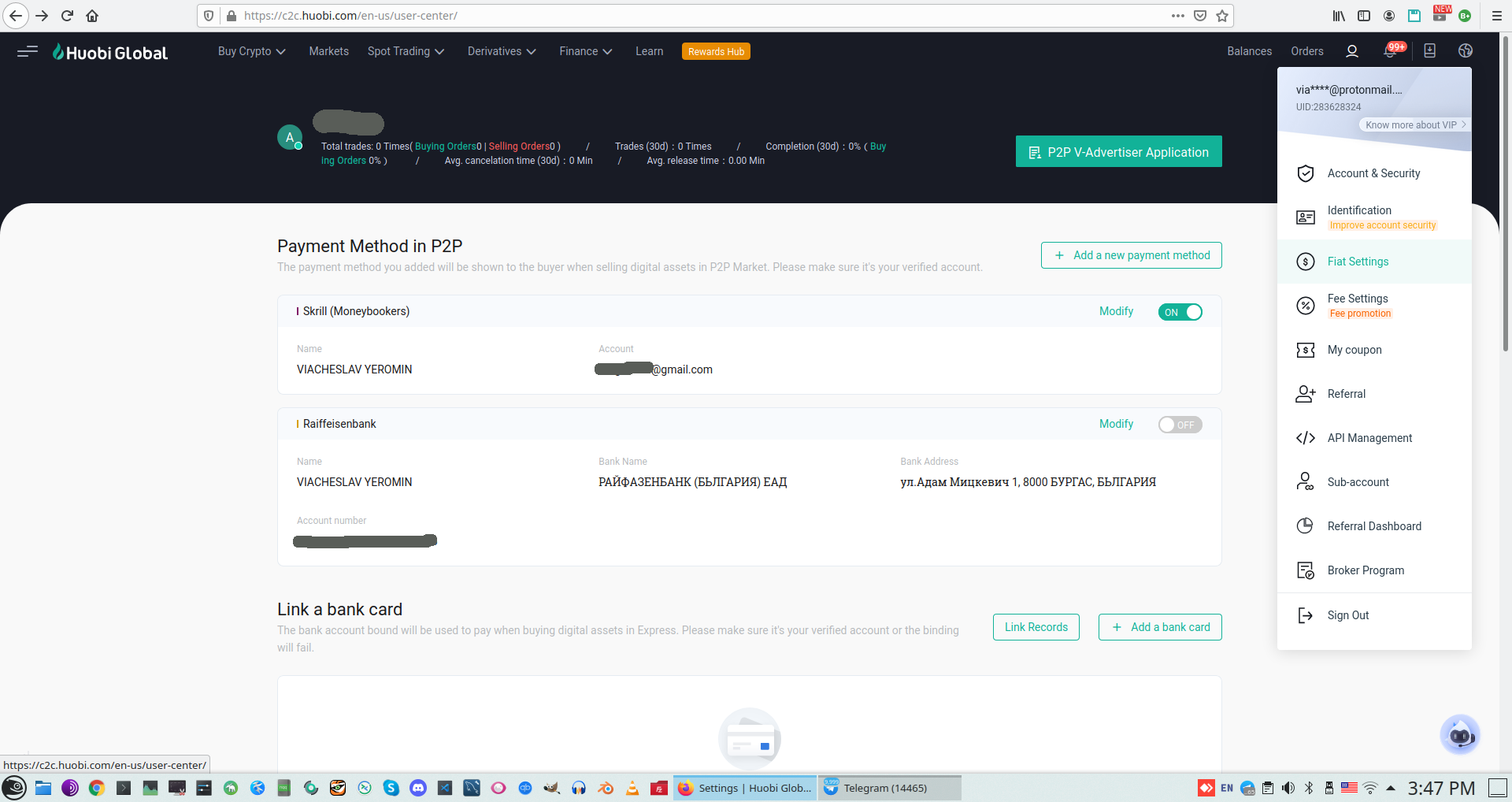This screenshot has height=802, width=1512.
Task: Modify the Skrill payment method
Action: [x=1116, y=311]
